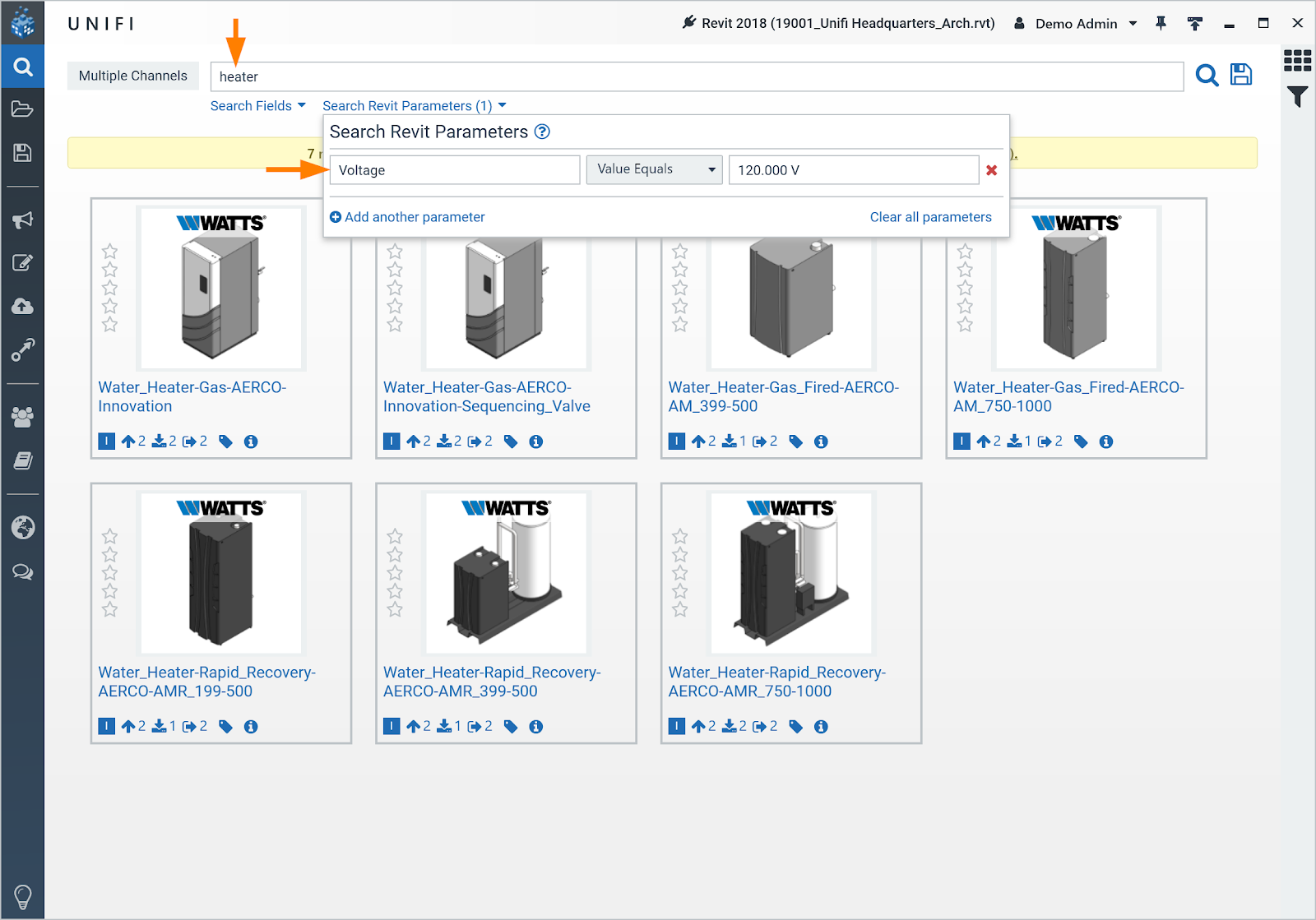Open the chat comments icon in sidebar
Image resolution: width=1316 pixels, height=920 pixels.
pyautogui.click(x=22, y=571)
